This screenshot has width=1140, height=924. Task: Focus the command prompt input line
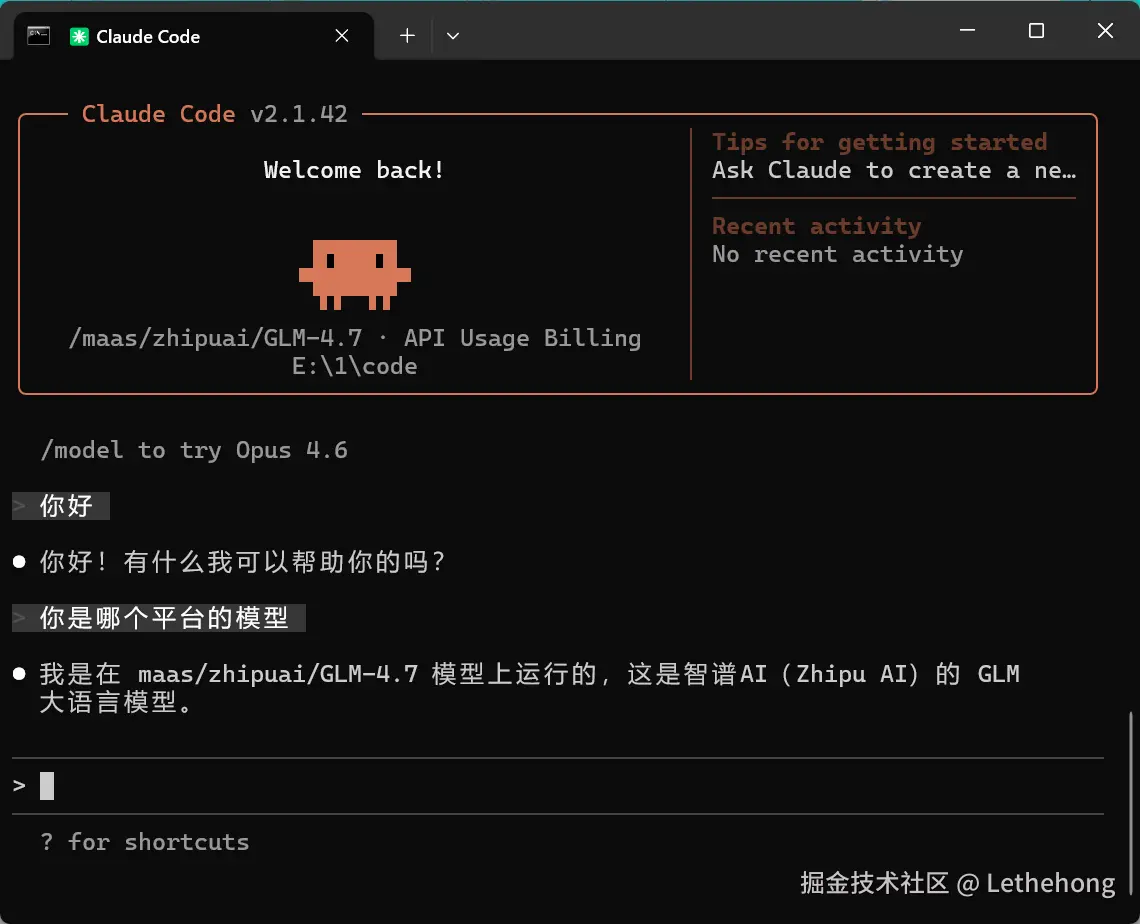point(558,786)
